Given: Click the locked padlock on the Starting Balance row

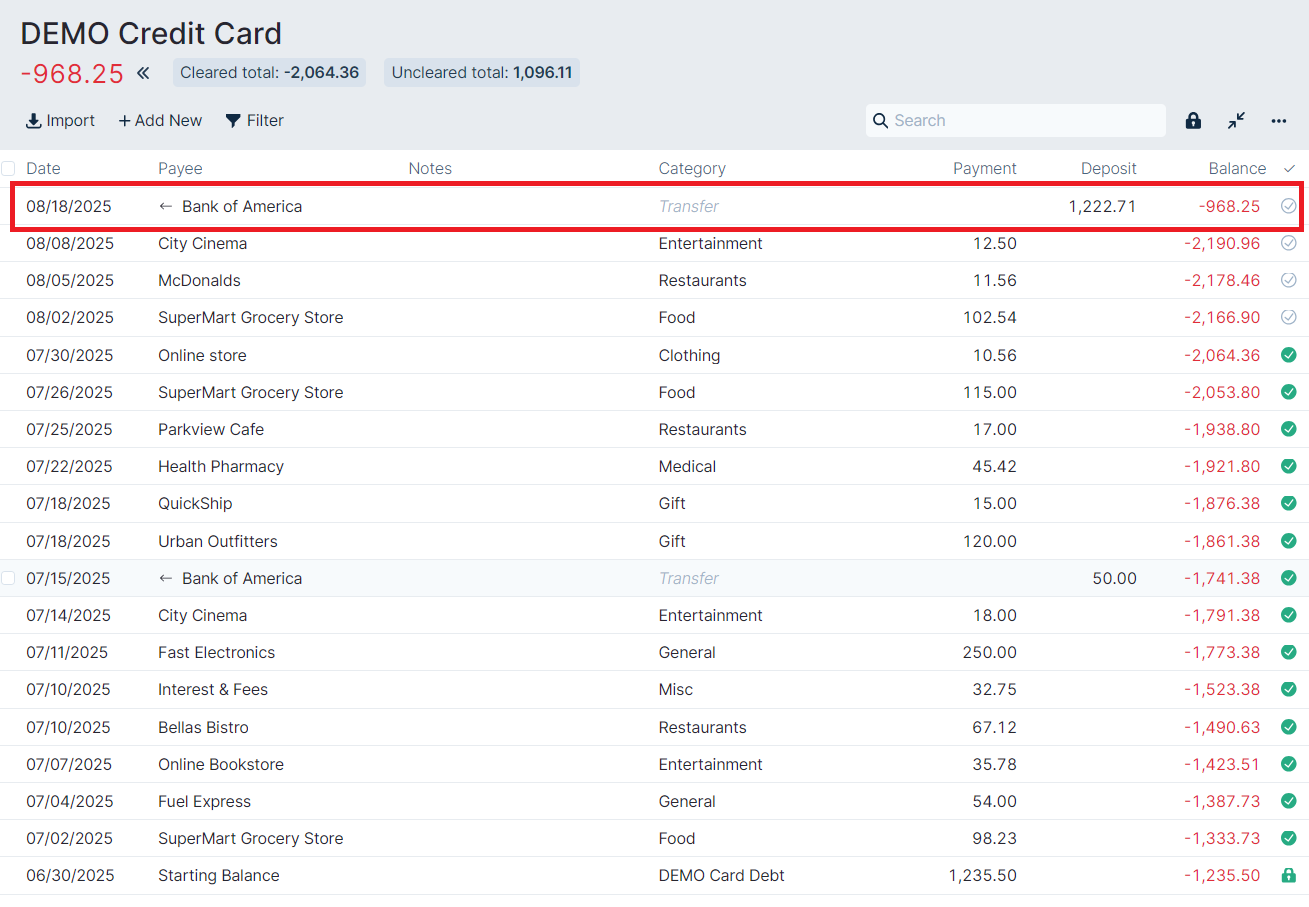Looking at the screenshot, I should (1288, 875).
